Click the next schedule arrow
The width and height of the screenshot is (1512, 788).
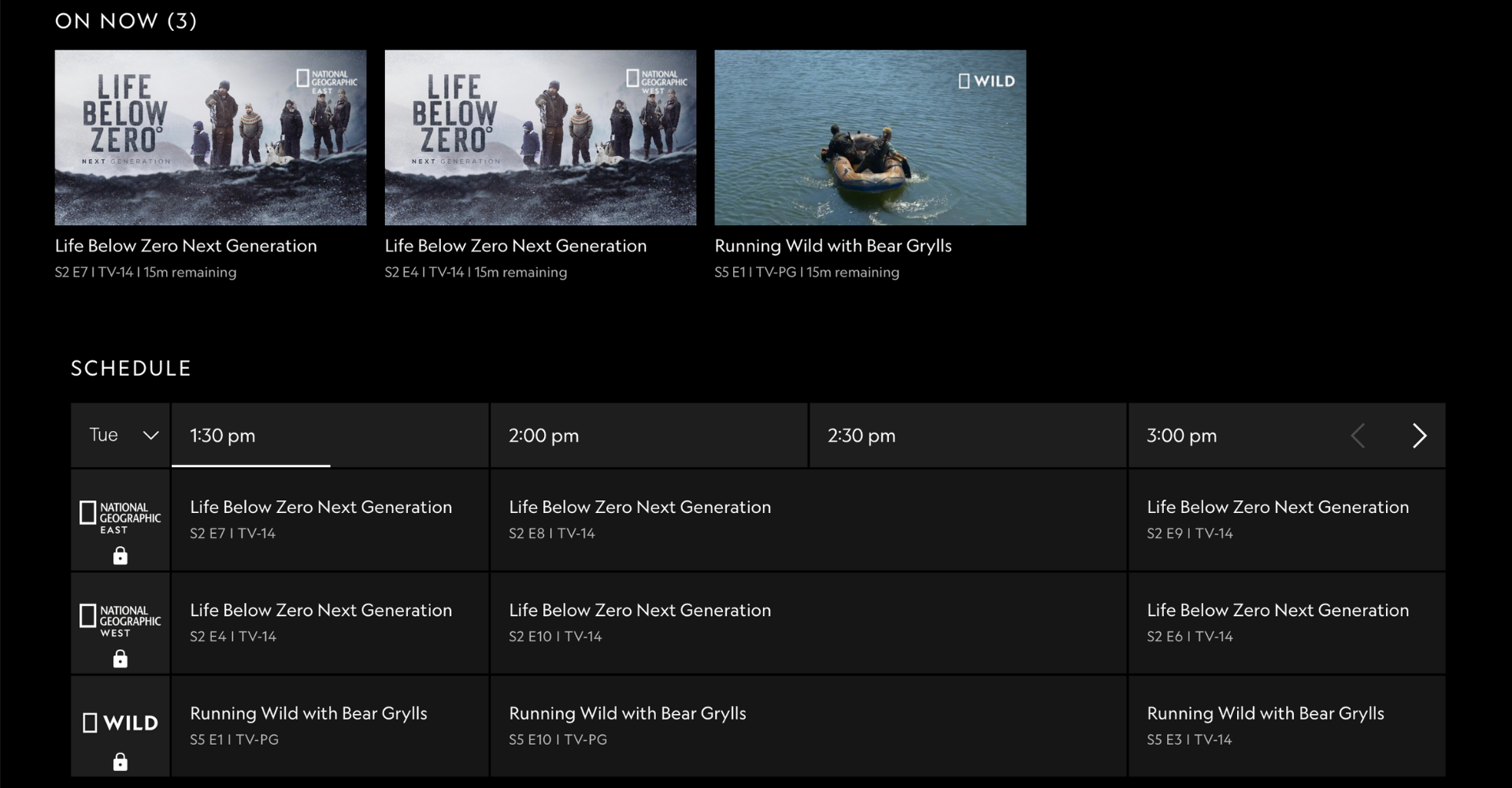tap(1419, 436)
